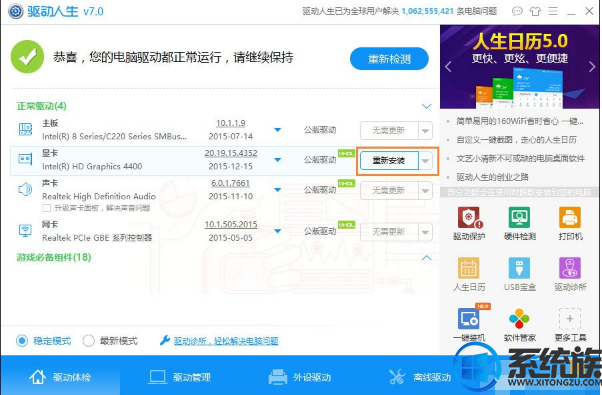Open the action dropdown arrow in the 声卡 row
The image size is (602, 395).
tap(425, 191)
